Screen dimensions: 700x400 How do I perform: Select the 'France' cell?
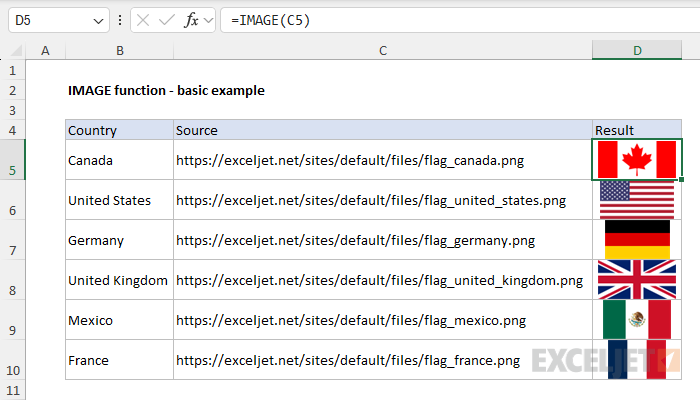(119, 360)
